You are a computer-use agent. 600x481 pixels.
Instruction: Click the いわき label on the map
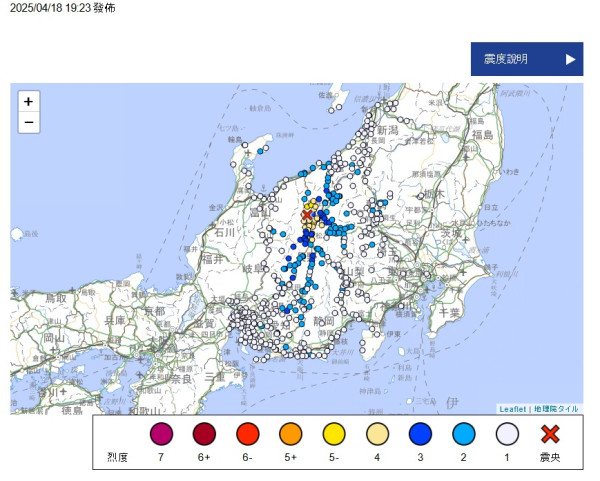(509, 171)
